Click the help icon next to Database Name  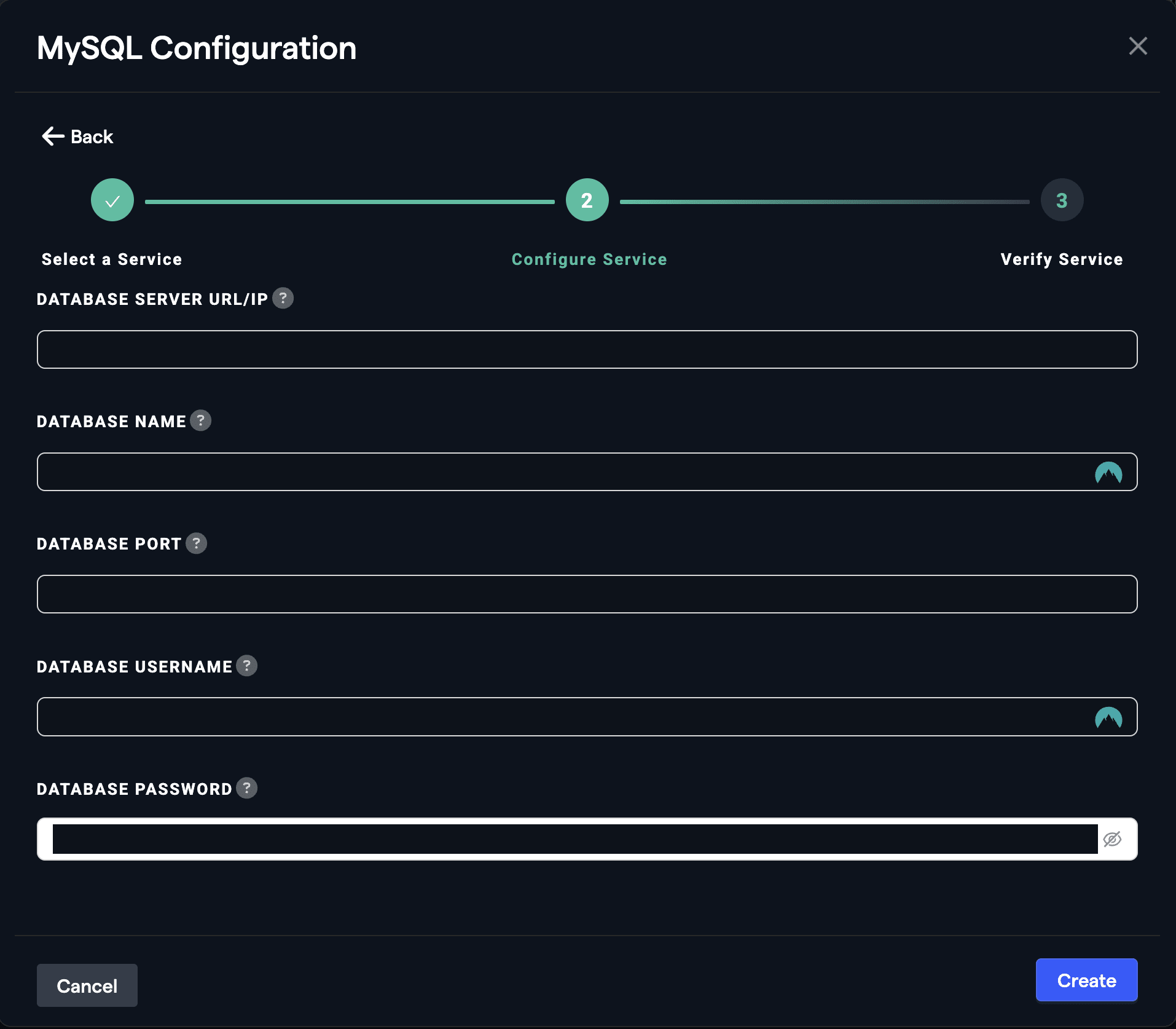pyautogui.click(x=200, y=421)
